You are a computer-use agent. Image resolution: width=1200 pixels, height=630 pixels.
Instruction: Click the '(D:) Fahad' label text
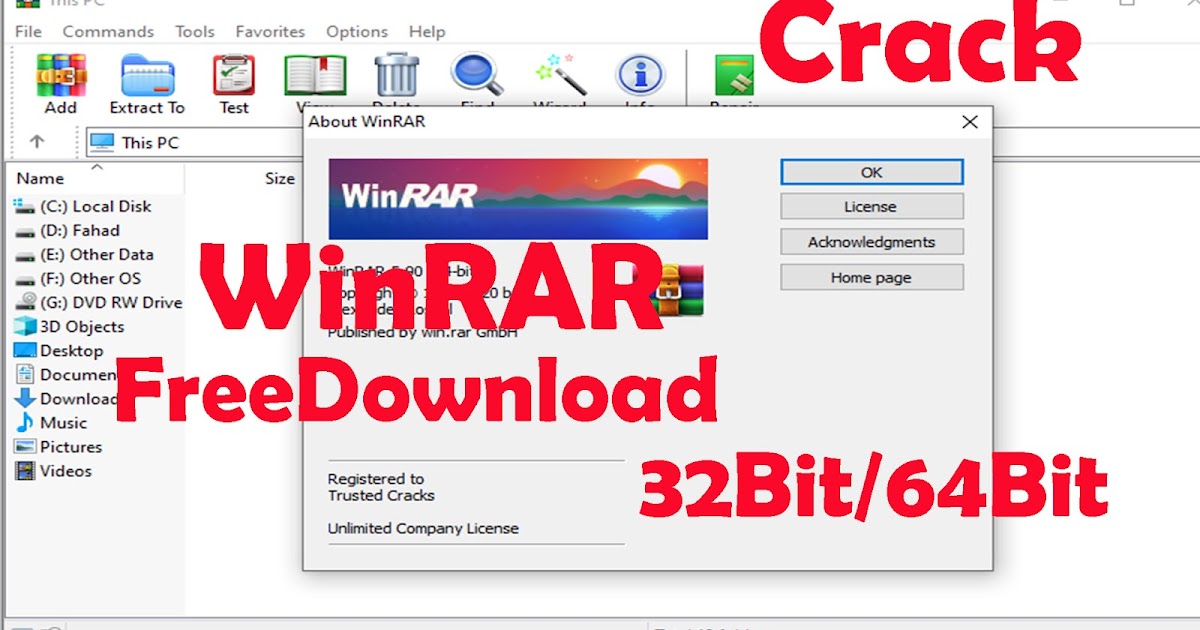tap(80, 230)
